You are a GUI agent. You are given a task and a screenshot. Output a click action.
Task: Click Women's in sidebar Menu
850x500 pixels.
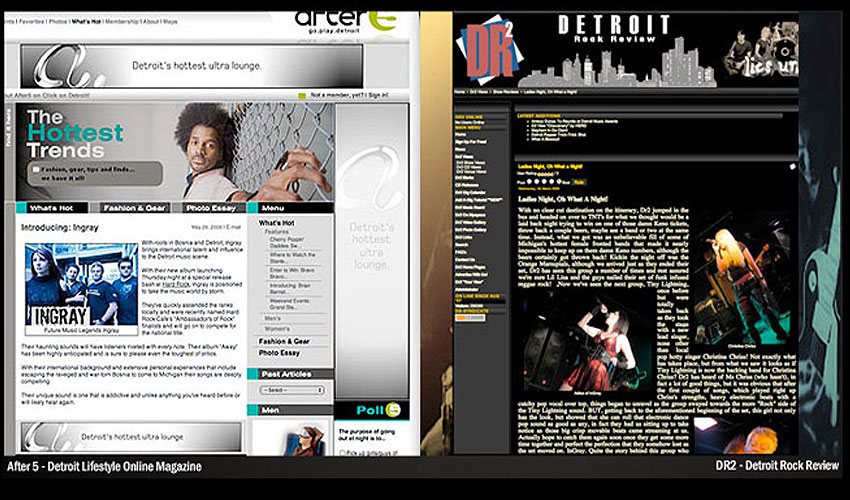[x=277, y=329]
